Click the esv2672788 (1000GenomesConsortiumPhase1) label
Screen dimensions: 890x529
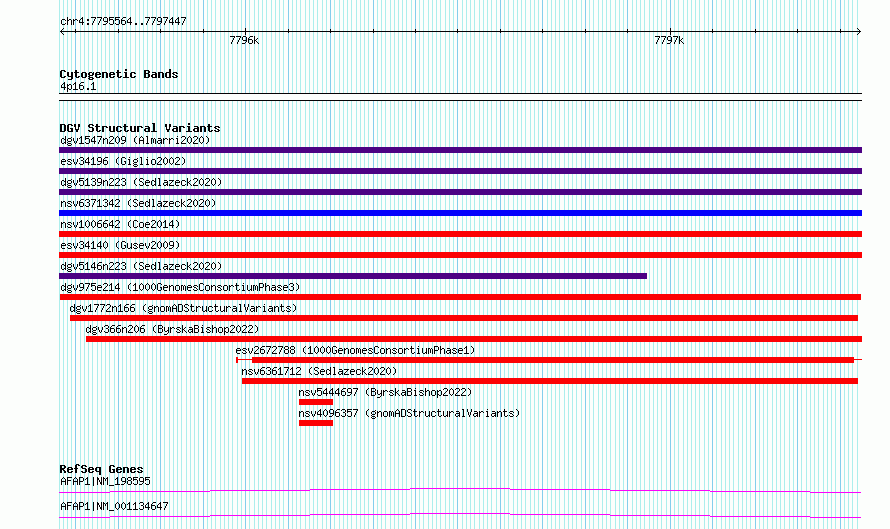[355, 350]
